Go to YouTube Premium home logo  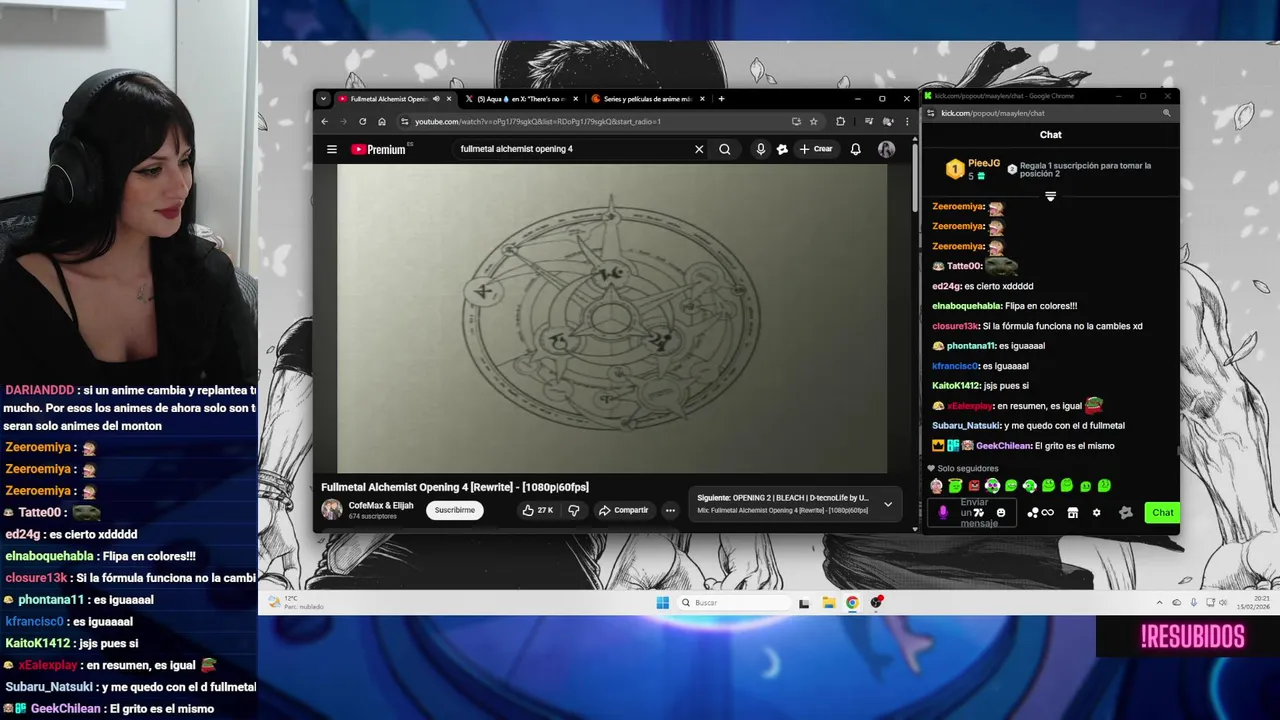click(379, 149)
